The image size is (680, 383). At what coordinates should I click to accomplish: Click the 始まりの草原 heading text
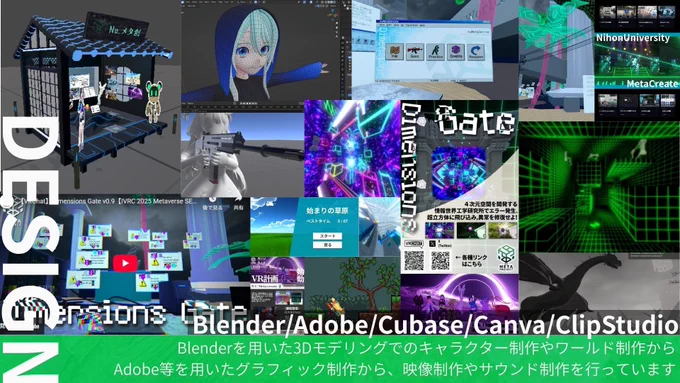tap(327, 210)
